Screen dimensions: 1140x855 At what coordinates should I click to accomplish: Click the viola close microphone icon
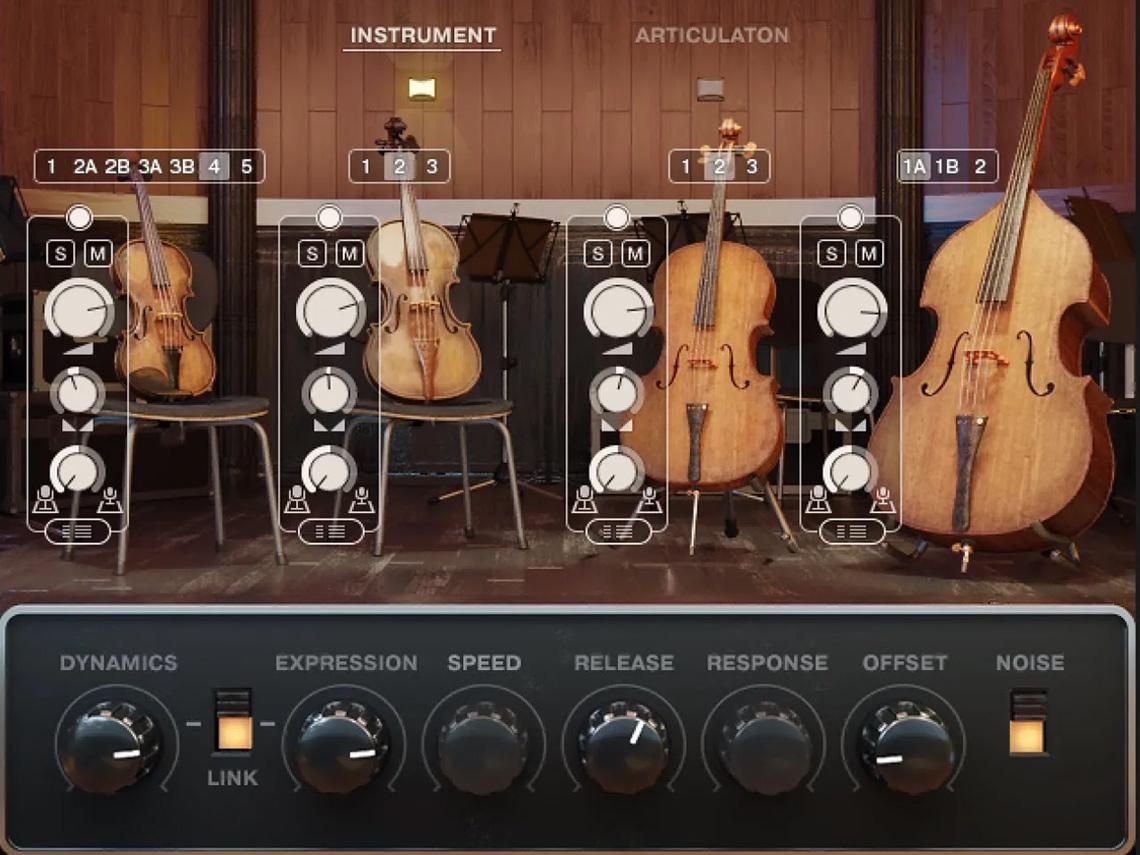297,499
